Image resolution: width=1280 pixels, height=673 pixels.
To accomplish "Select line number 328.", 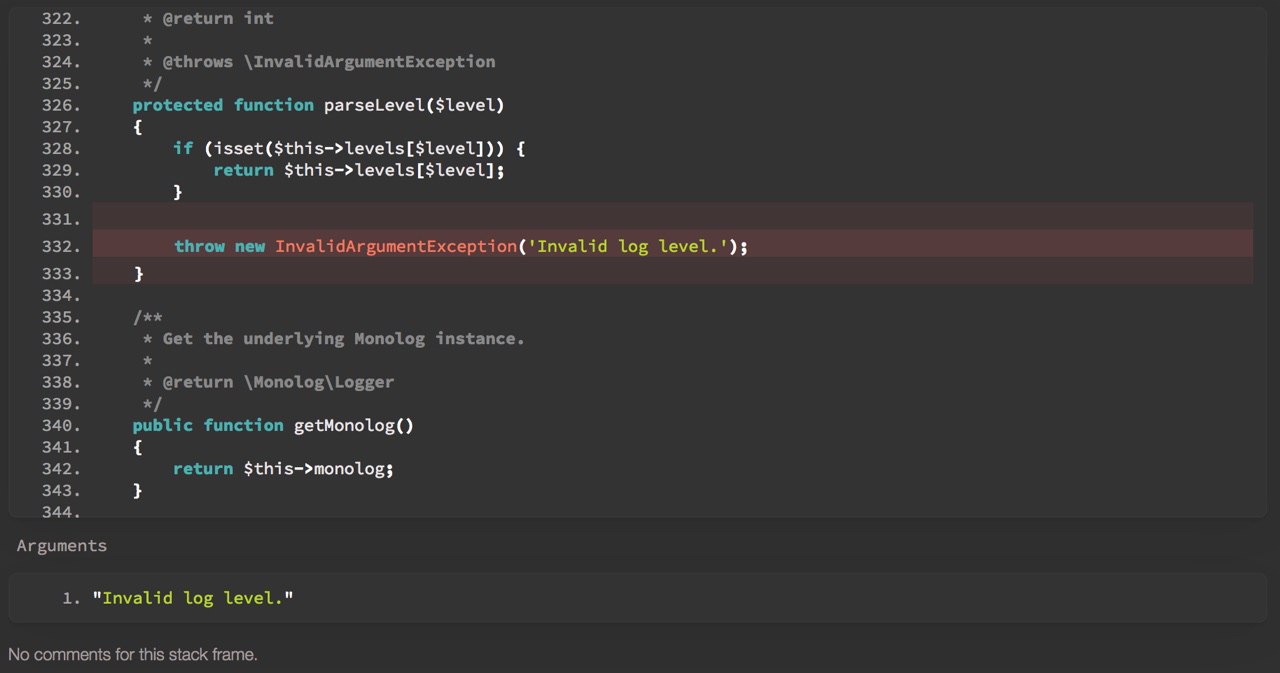I will 60,149.
